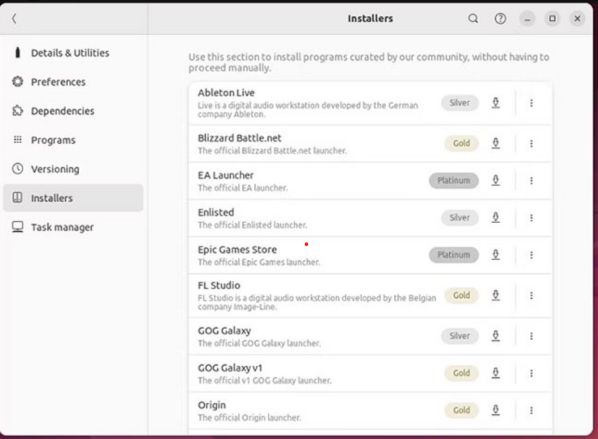Click the FL Studio install icon
Viewport: 598px width, 439px height.
[x=495, y=295]
